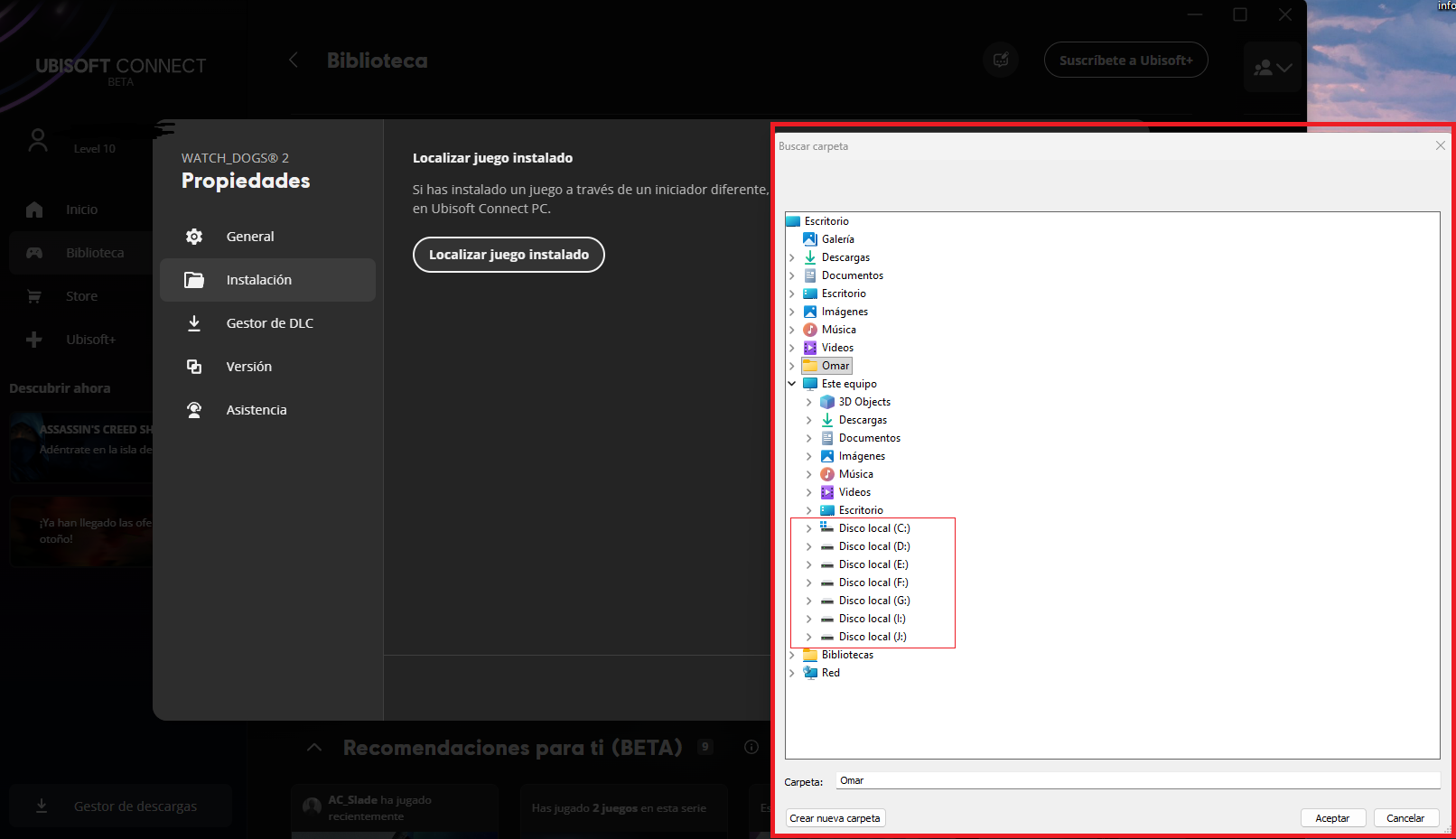Collapse the Este equipo tree node
1456x839 pixels.
[x=792, y=384]
